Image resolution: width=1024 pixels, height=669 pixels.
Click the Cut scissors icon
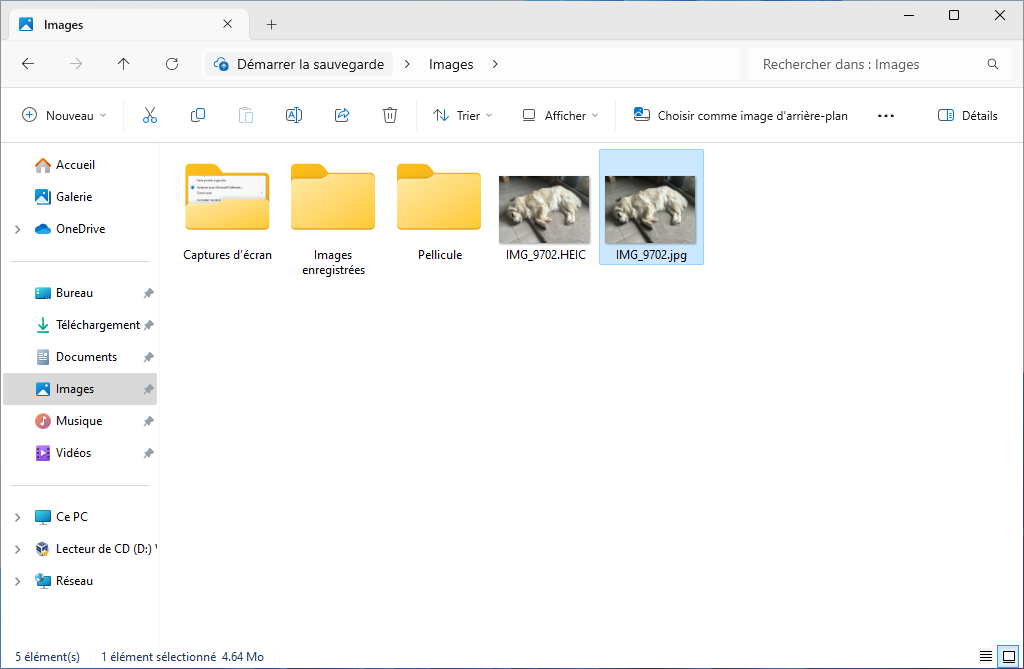[150, 116]
